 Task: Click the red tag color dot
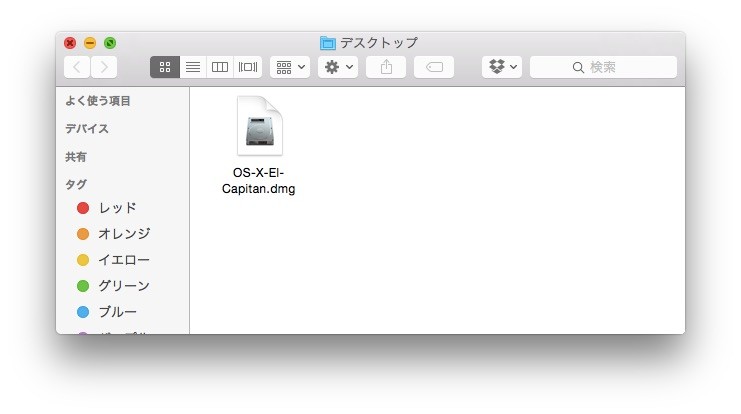83,208
